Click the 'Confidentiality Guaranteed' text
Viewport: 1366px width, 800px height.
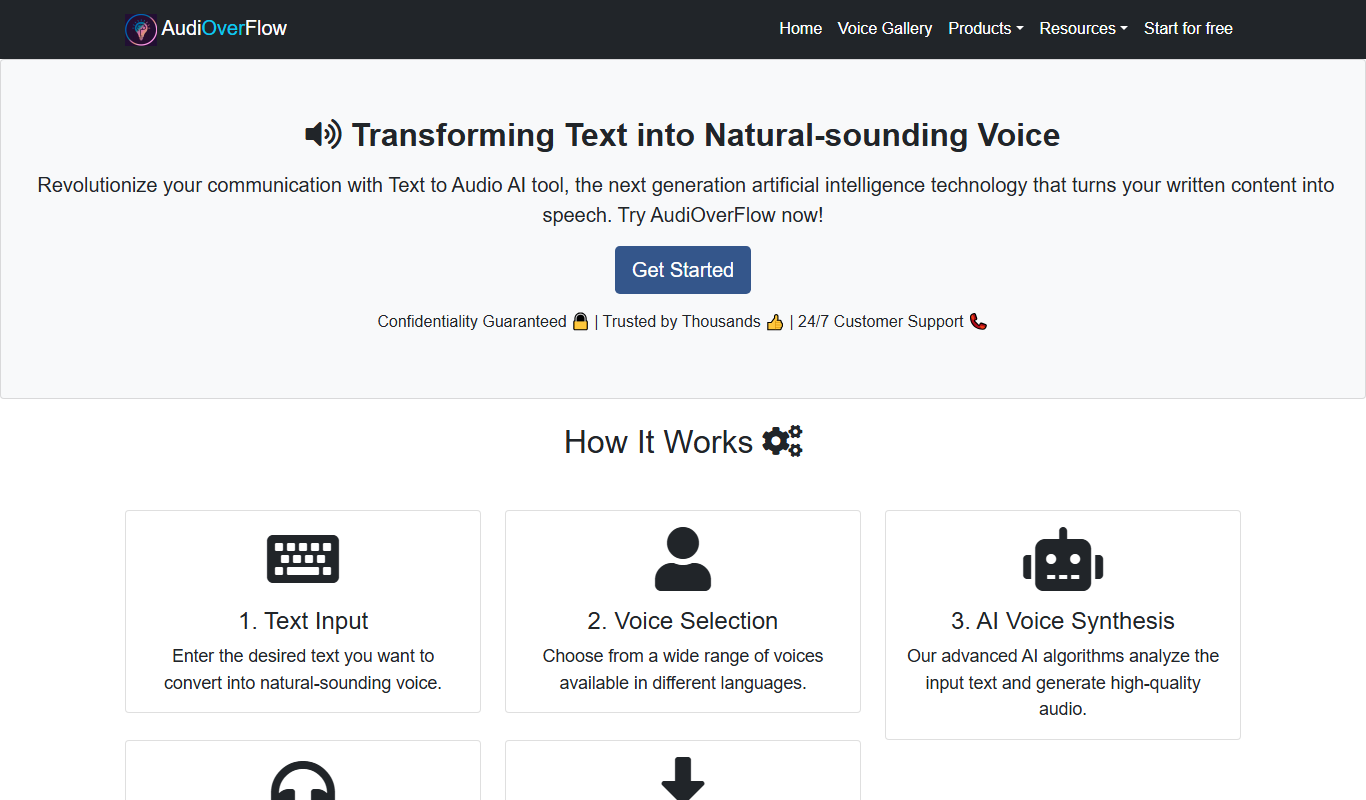(472, 321)
